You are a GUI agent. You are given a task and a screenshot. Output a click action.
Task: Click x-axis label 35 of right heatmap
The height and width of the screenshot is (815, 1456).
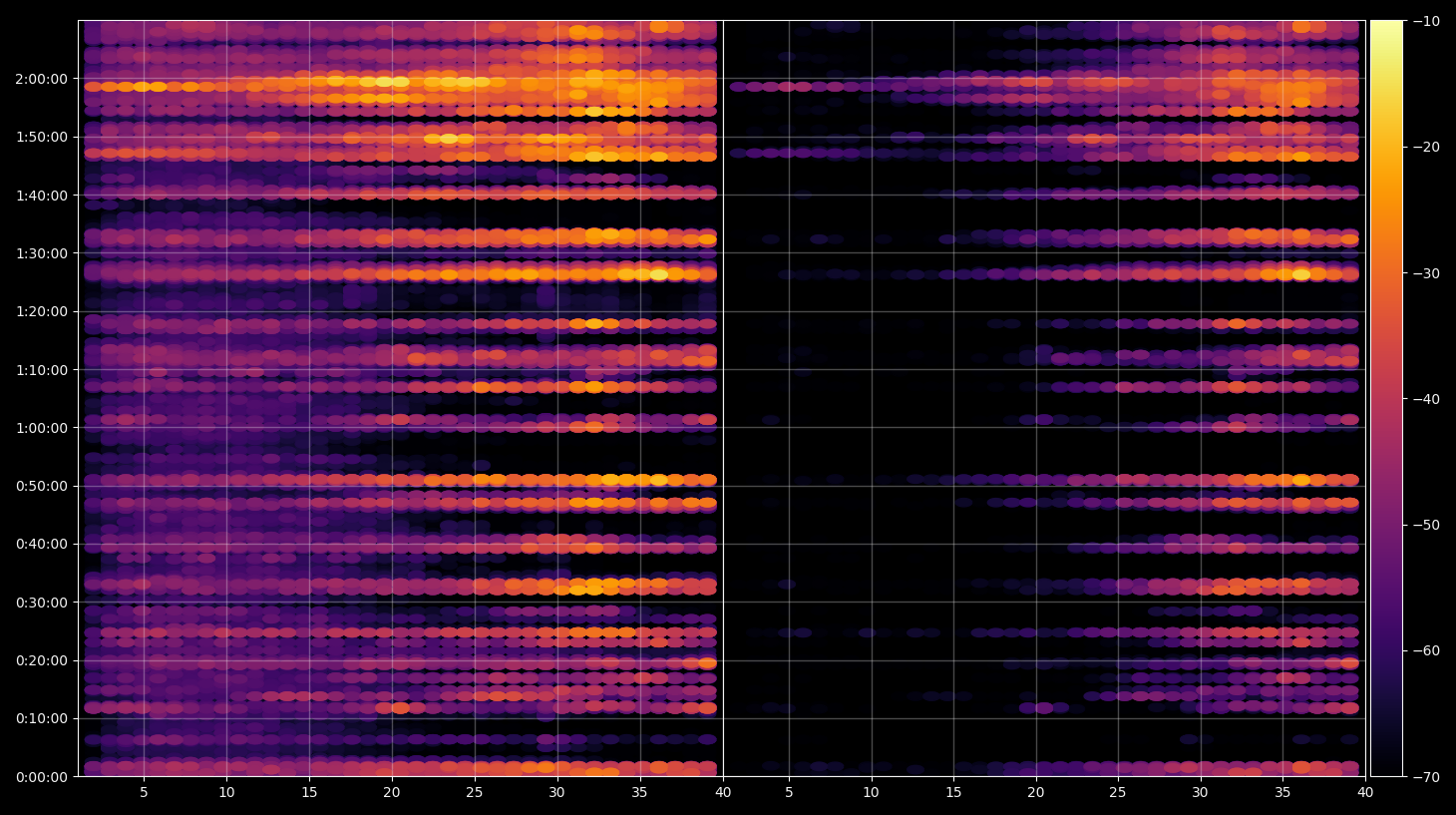pyautogui.click(x=1282, y=793)
